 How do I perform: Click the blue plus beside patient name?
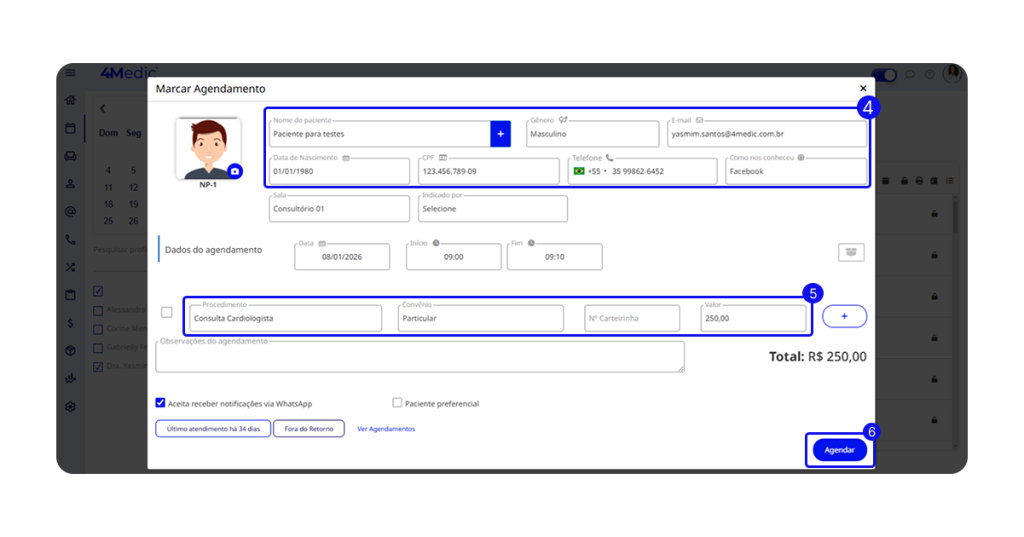click(x=500, y=134)
